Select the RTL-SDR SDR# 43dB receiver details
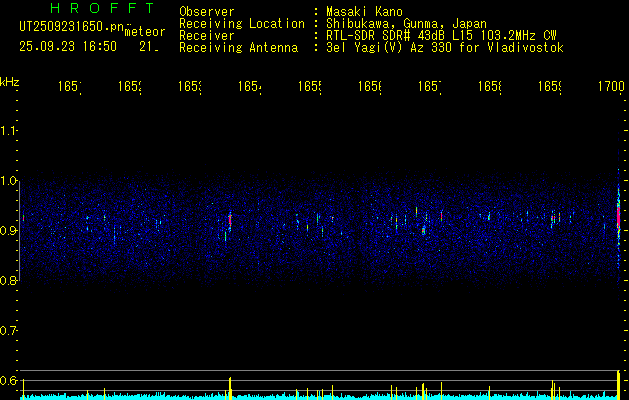Screen dimensions: 629x400 tap(441, 36)
